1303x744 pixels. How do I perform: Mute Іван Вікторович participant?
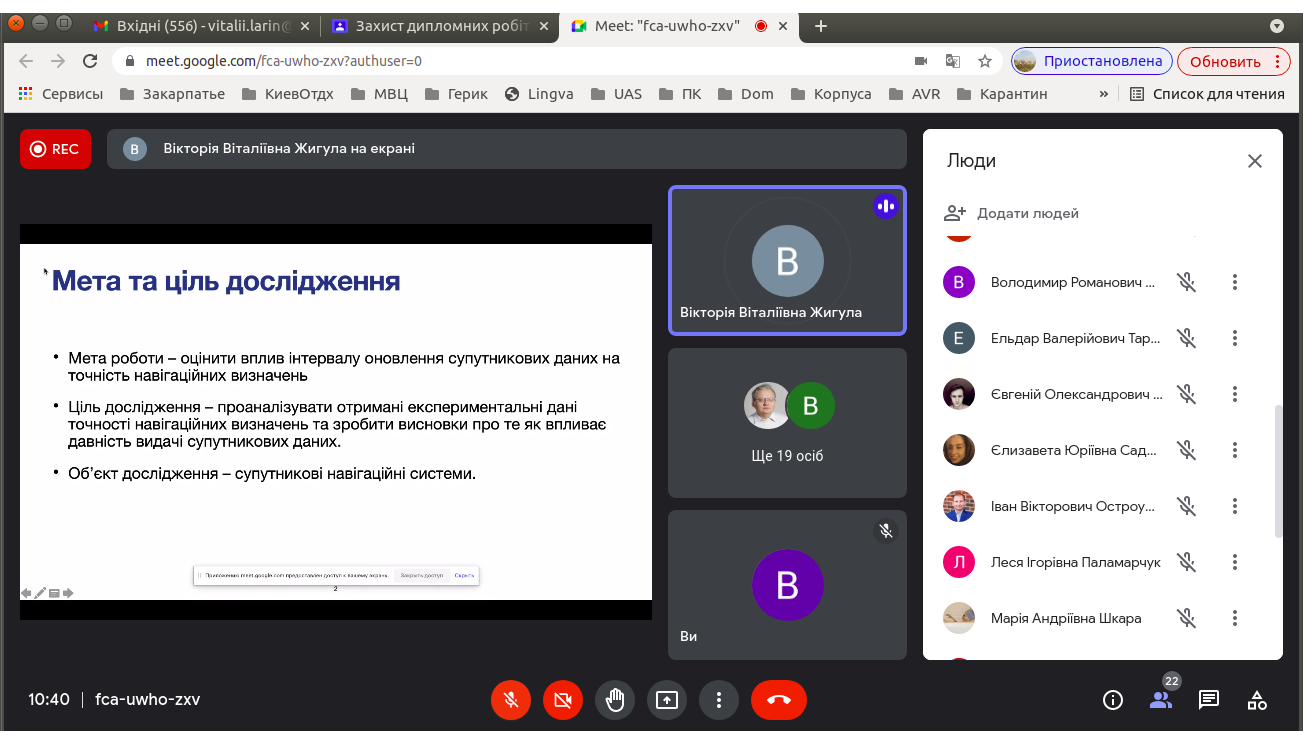coord(1187,506)
